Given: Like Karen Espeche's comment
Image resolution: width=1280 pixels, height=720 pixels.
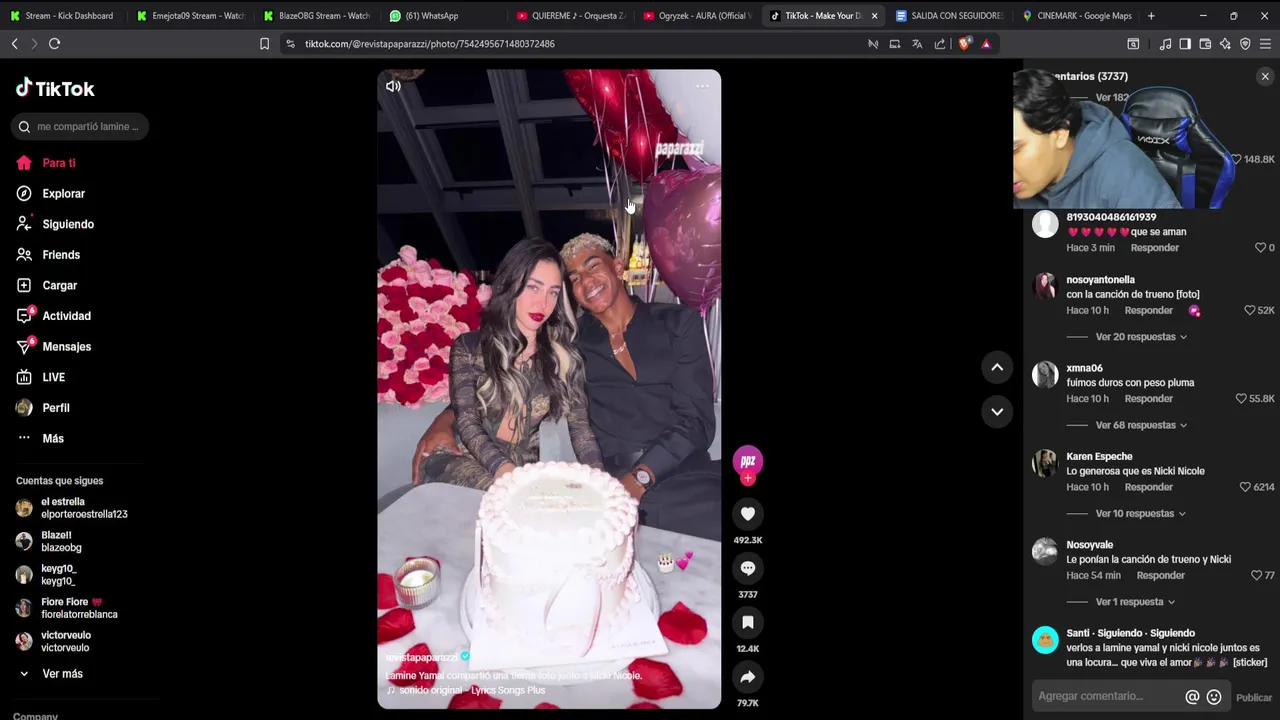Looking at the screenshot, I should point(1245,487).
